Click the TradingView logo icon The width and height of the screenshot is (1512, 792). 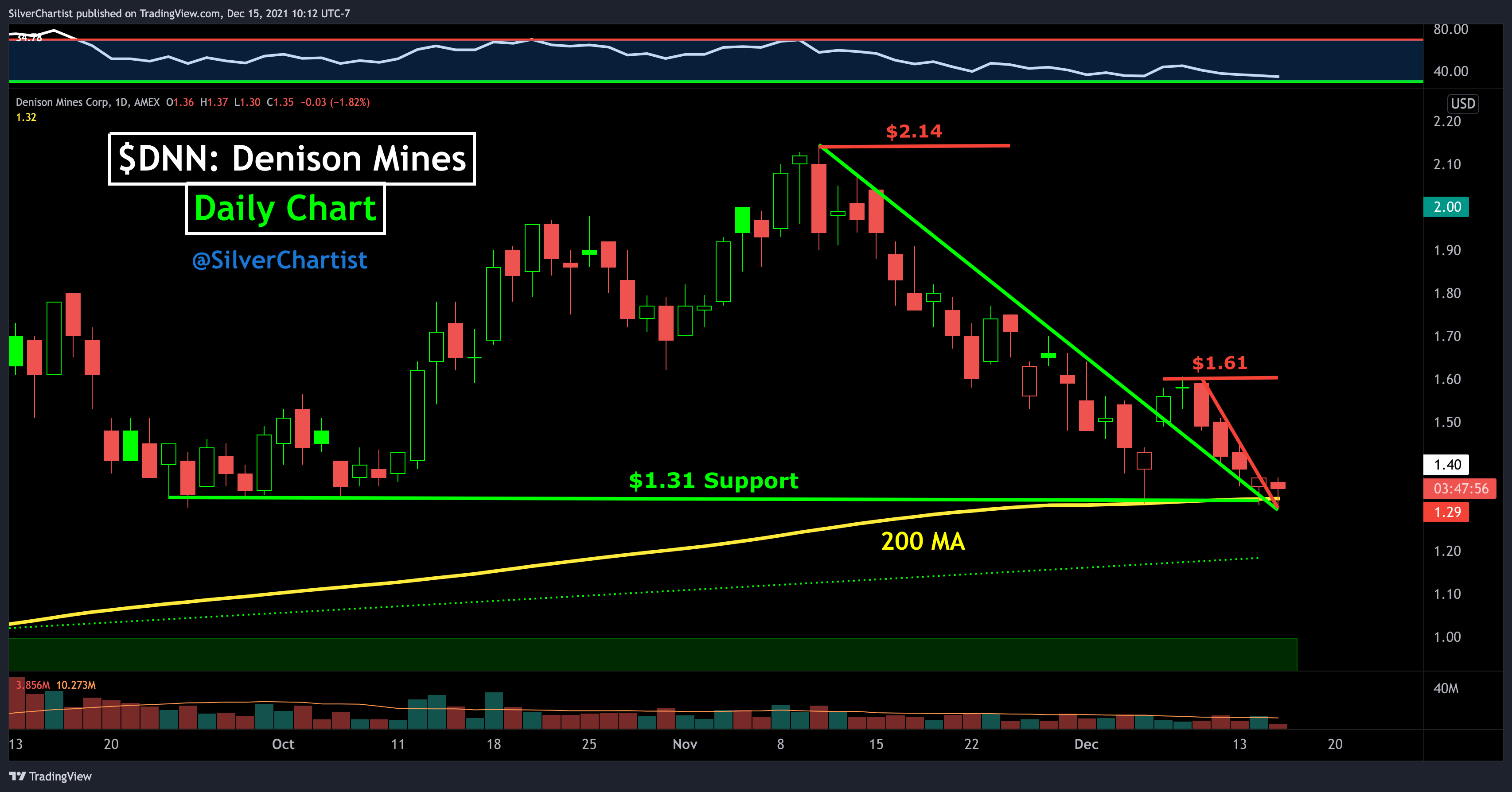18,776
